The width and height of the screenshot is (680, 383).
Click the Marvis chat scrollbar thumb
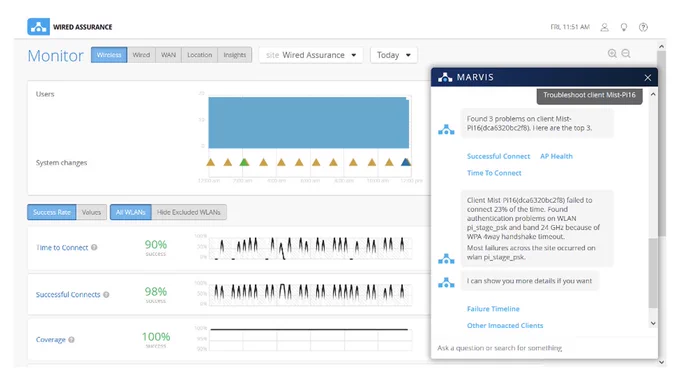coord(653,273)
